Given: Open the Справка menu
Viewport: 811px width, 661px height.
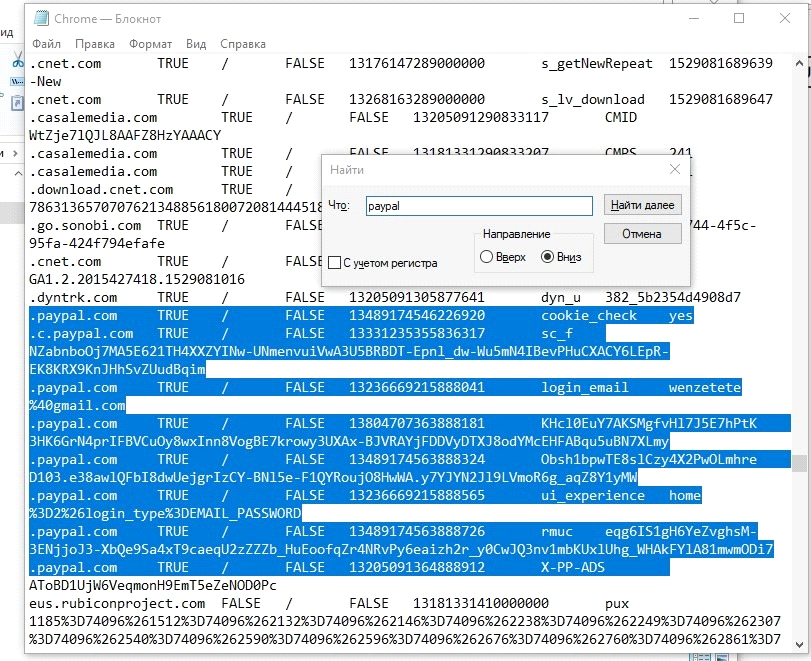Looking at the screenshot, I should (x=242, y=44).
